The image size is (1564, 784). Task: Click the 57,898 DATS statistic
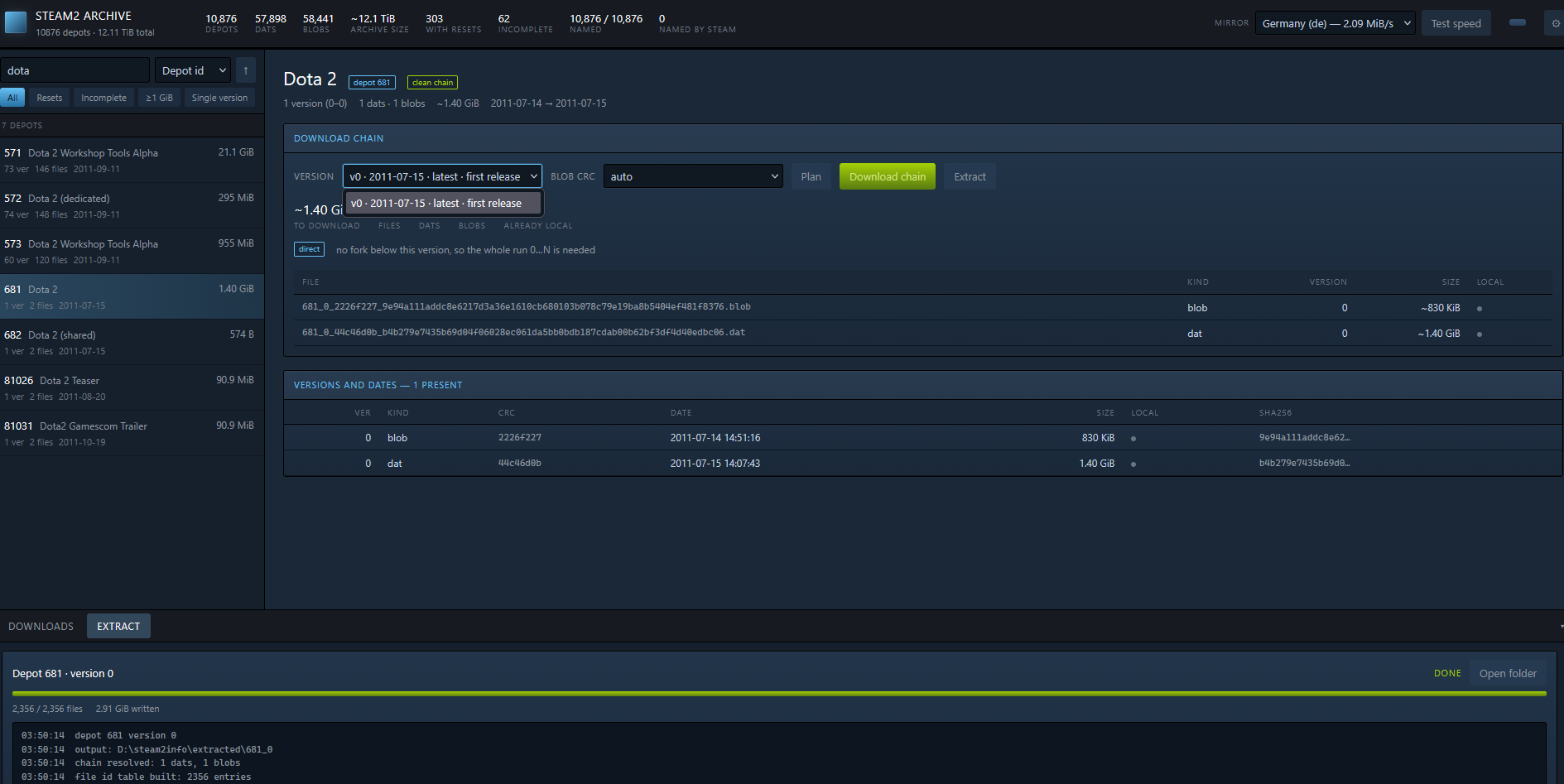point(270,23)
